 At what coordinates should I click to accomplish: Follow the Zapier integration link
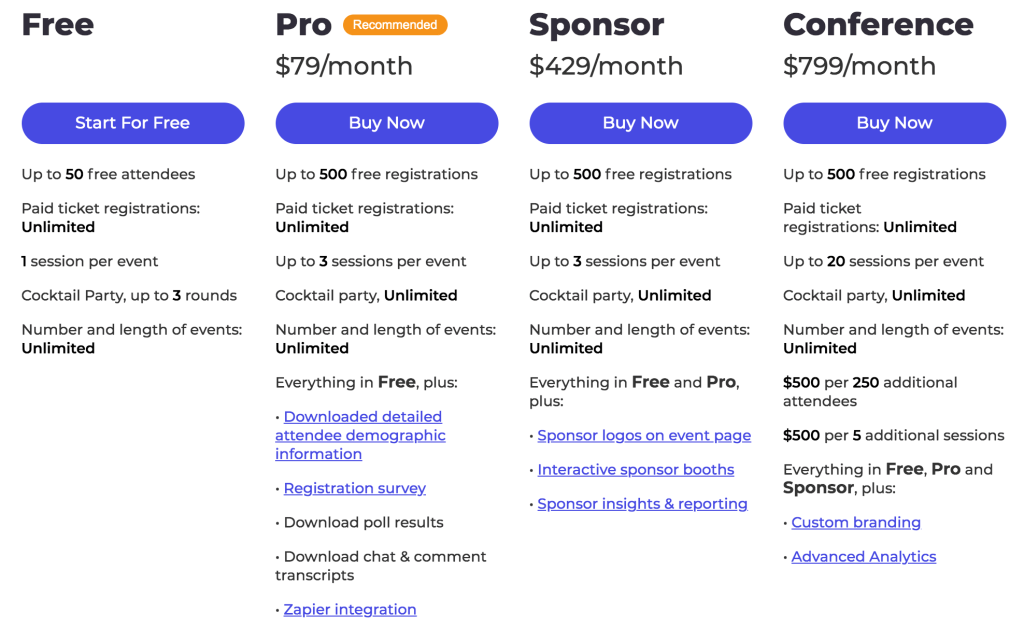click(350, 609)
